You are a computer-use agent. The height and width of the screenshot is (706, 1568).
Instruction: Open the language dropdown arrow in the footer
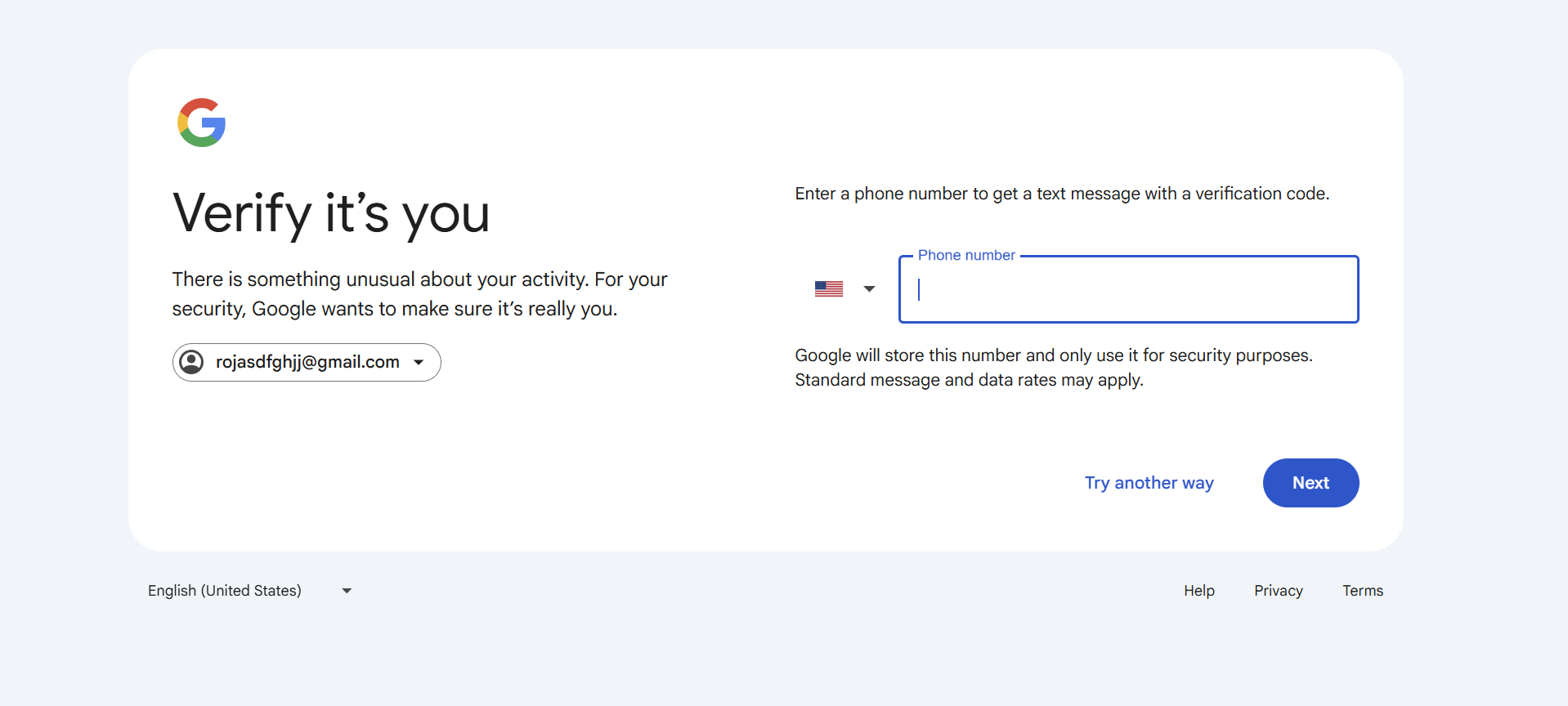point(347,591)
